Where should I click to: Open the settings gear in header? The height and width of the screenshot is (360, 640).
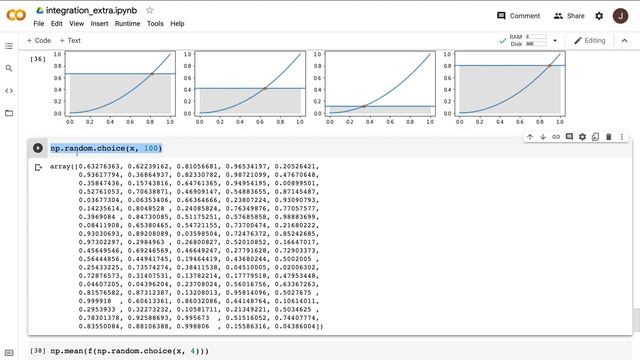(599, 16)
